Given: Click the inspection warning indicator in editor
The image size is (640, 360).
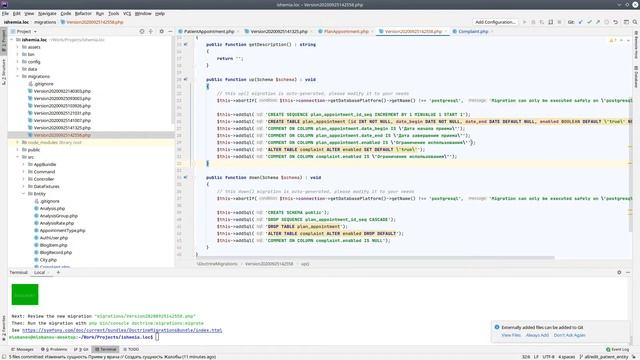Looking at the screenshot, I should [x=612, y=40].
